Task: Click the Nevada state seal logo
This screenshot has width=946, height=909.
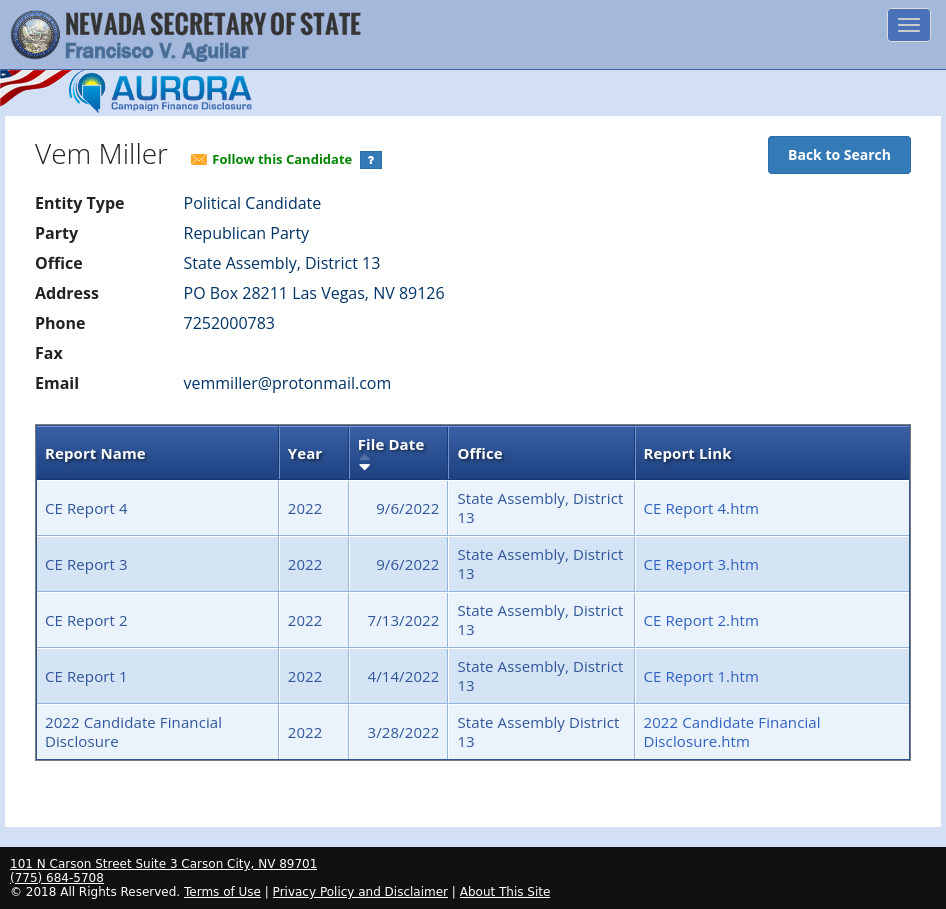Action: click(x=35, y=34)
